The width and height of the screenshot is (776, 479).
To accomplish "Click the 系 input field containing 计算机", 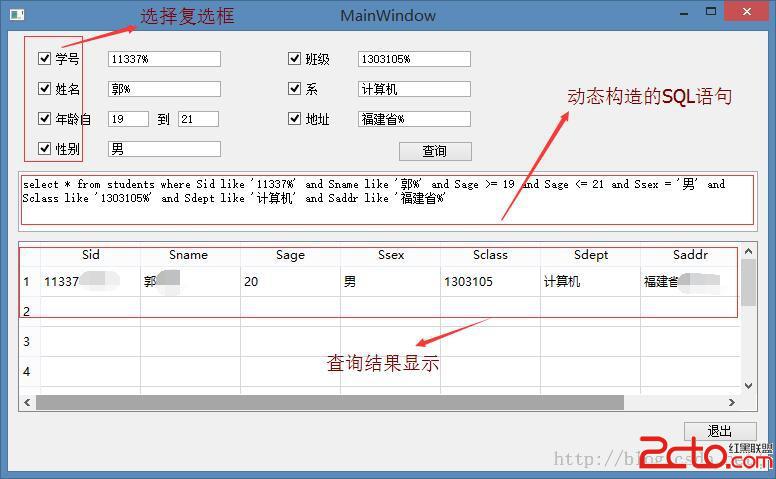I will coord(414,89).
